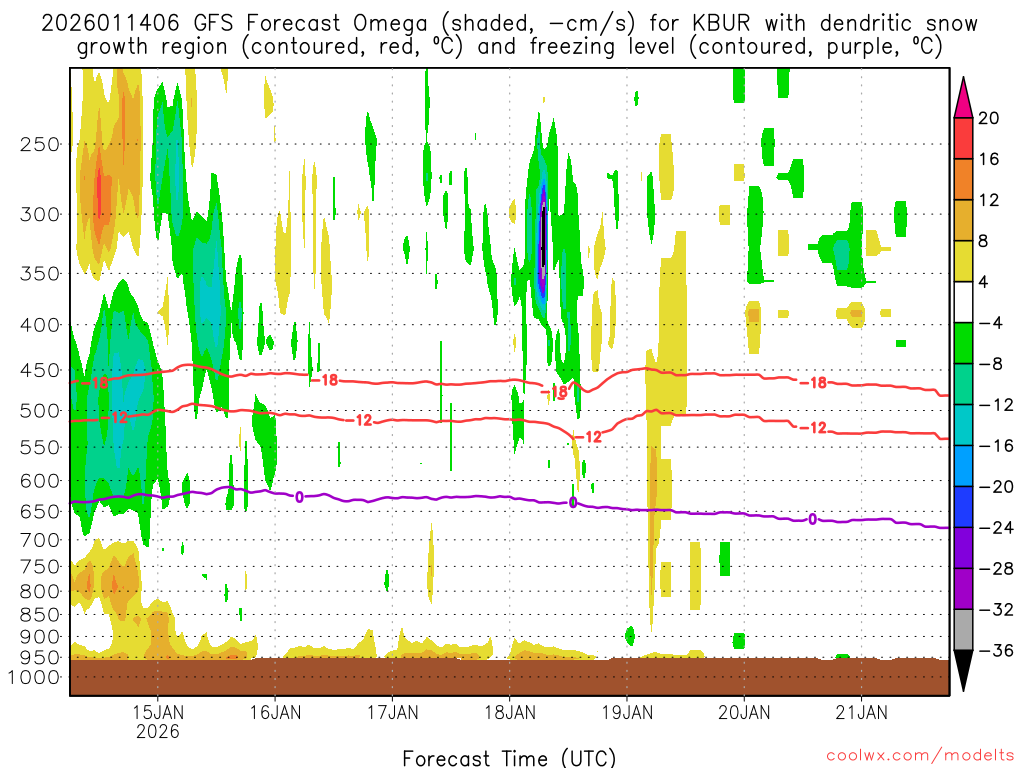Click the coolwx.com/modelts watermark link text
Screen dimensions: 1024x768
(x=920, y=756)
